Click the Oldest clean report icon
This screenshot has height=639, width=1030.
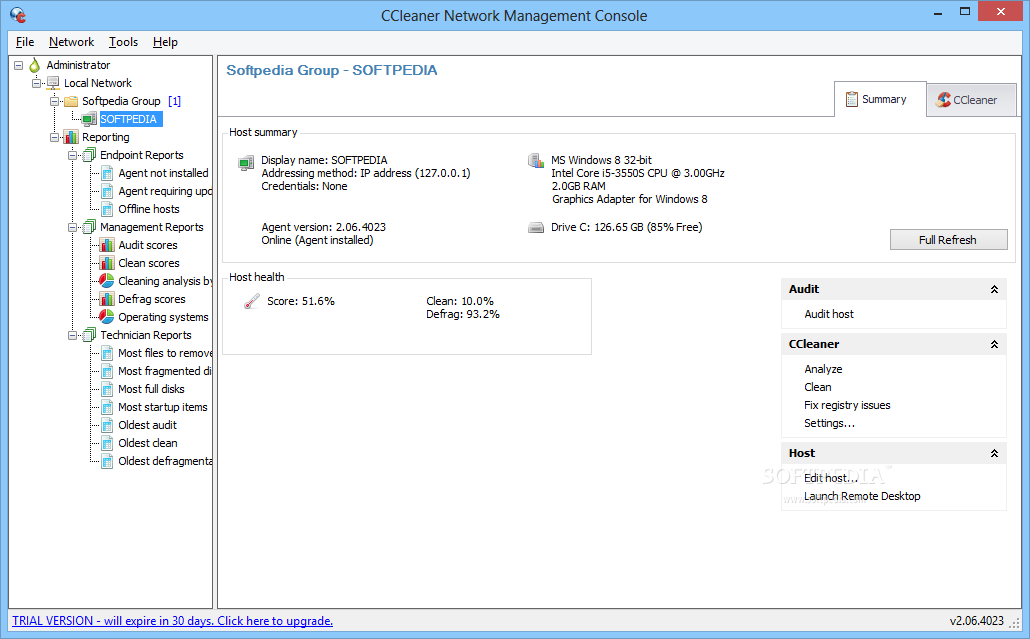107,443
